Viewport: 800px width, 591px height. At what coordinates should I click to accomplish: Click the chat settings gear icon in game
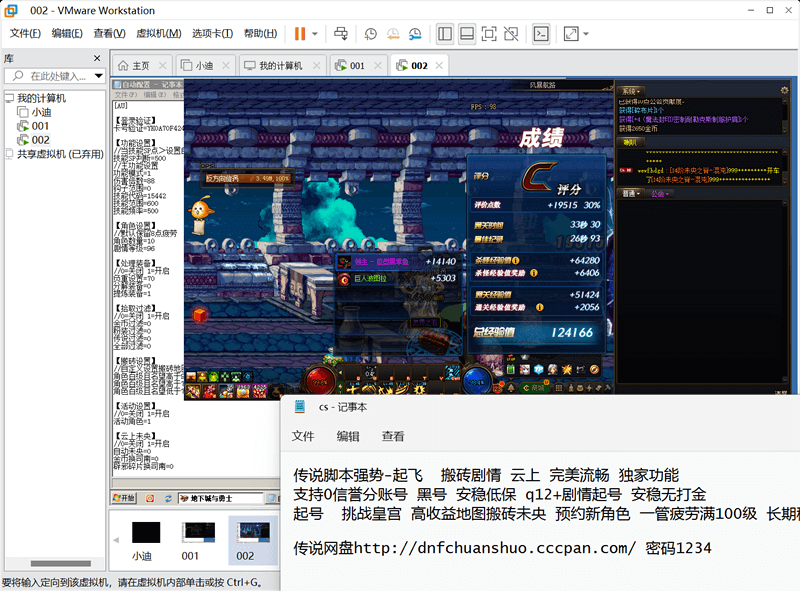coord(784,90)
